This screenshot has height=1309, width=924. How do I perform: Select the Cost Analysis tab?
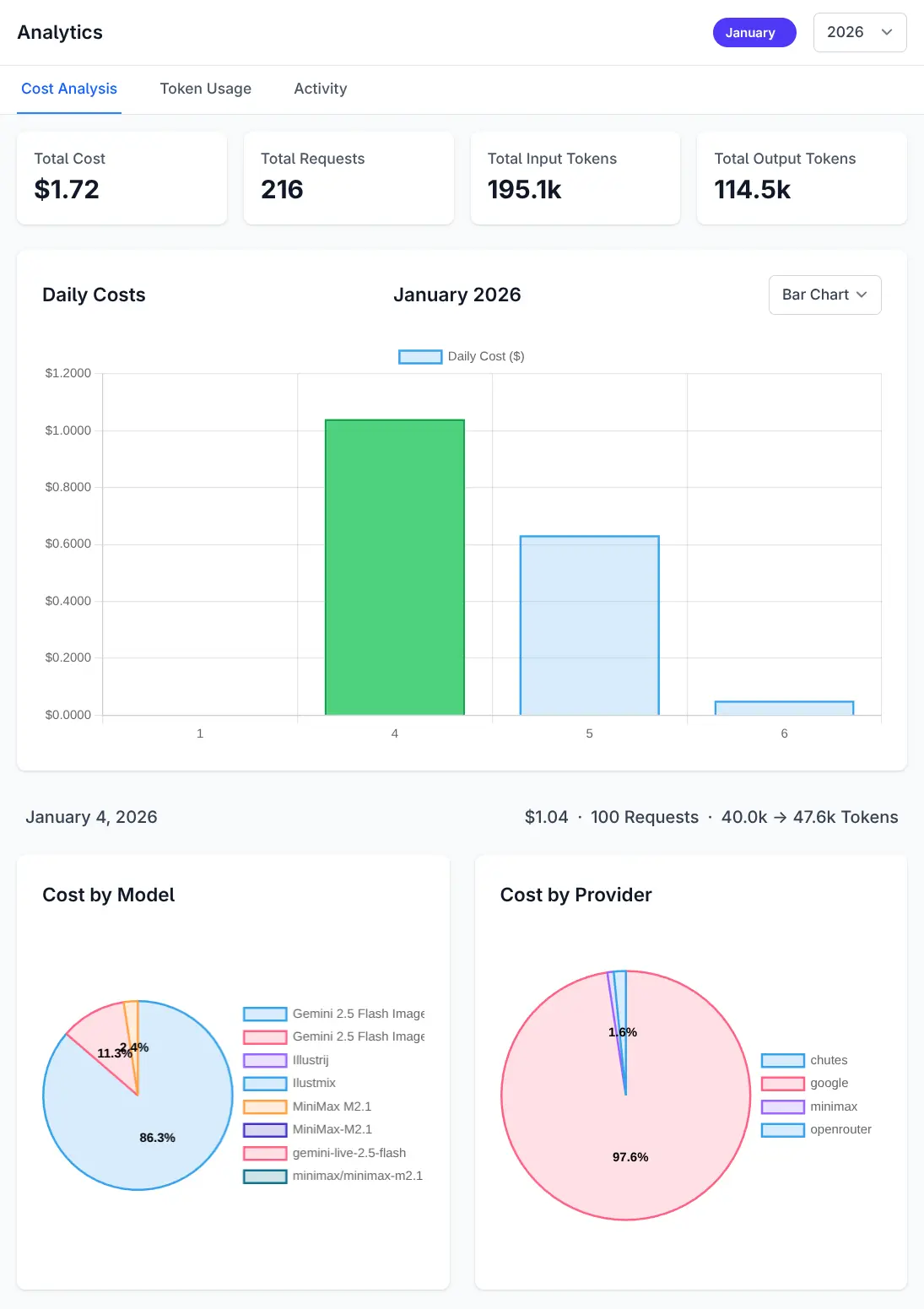[69, 89]
